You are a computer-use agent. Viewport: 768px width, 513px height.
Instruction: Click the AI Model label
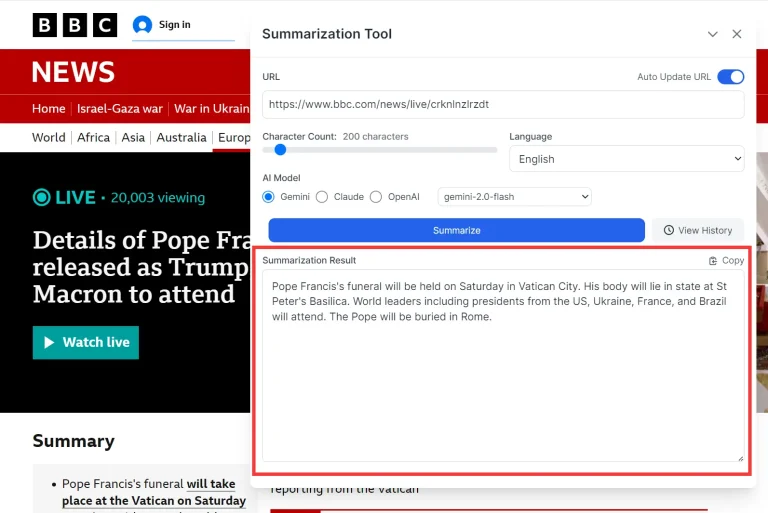[281, 178]
